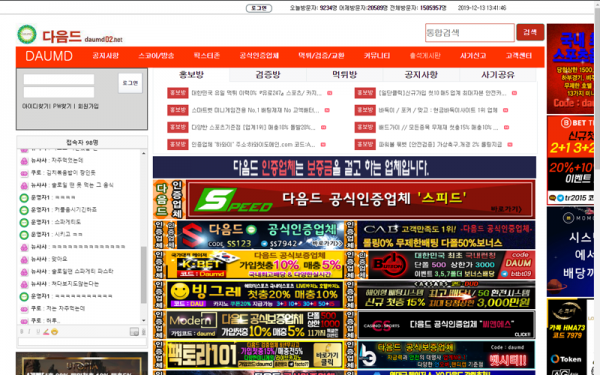Click the DAUMD home text in the red bar
The height and width of the screenshot is (375, 600).
coord(49,56)
